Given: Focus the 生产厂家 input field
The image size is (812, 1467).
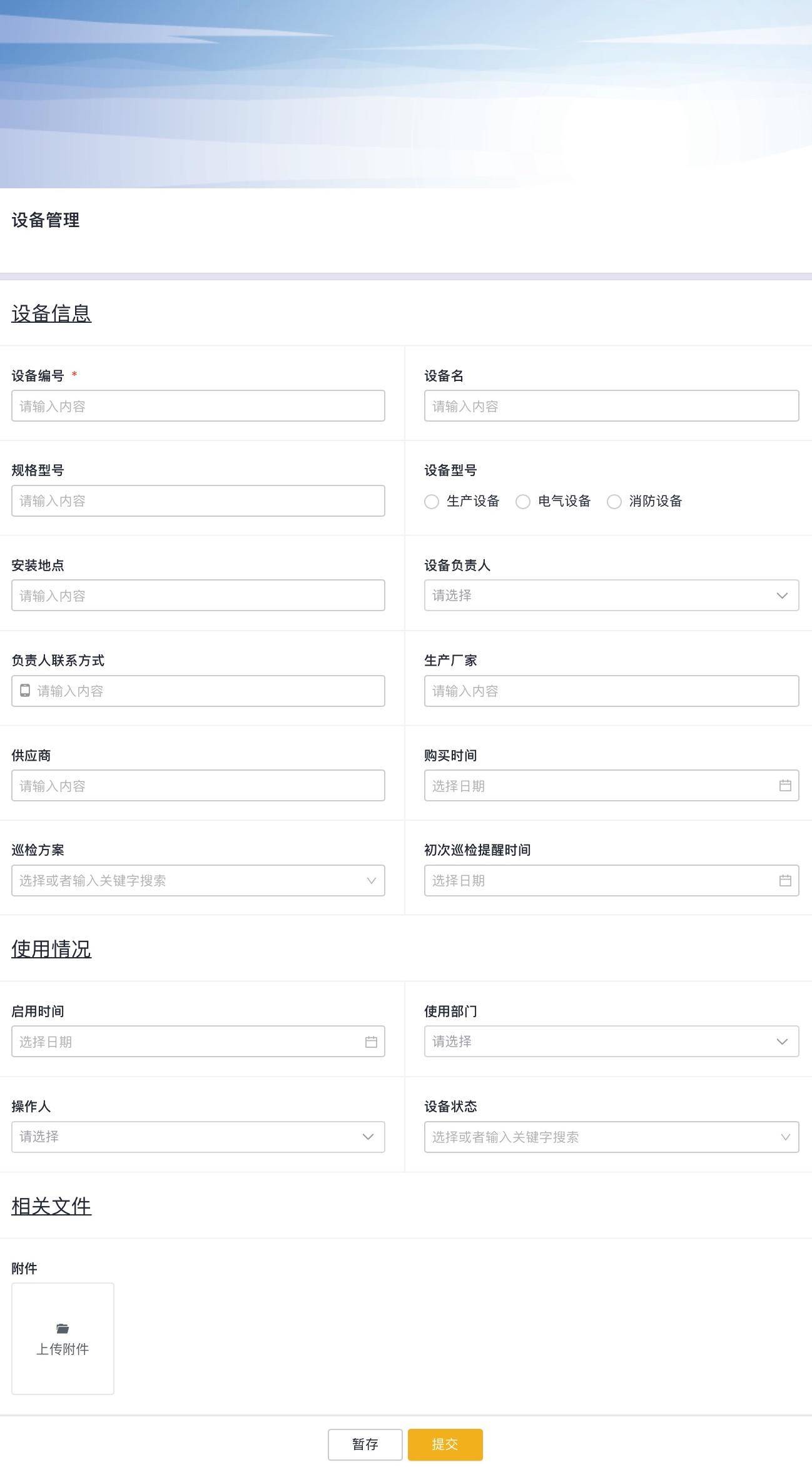Looking at the screenshot, I should click(611, 691).
